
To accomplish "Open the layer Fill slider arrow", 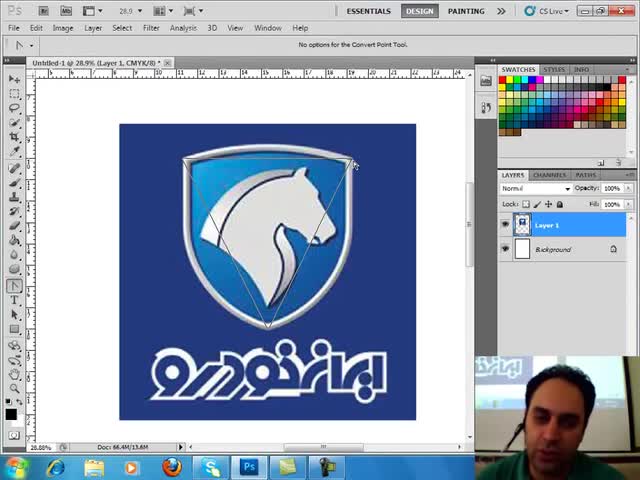I will click(628, 204).
